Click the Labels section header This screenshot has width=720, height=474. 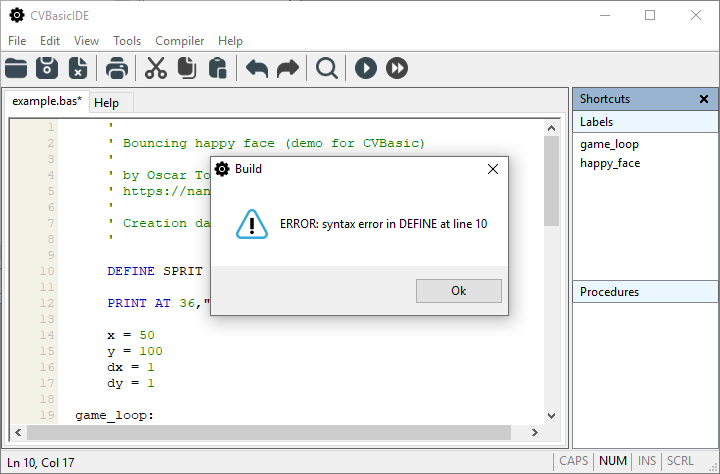(x=645, y=122)
